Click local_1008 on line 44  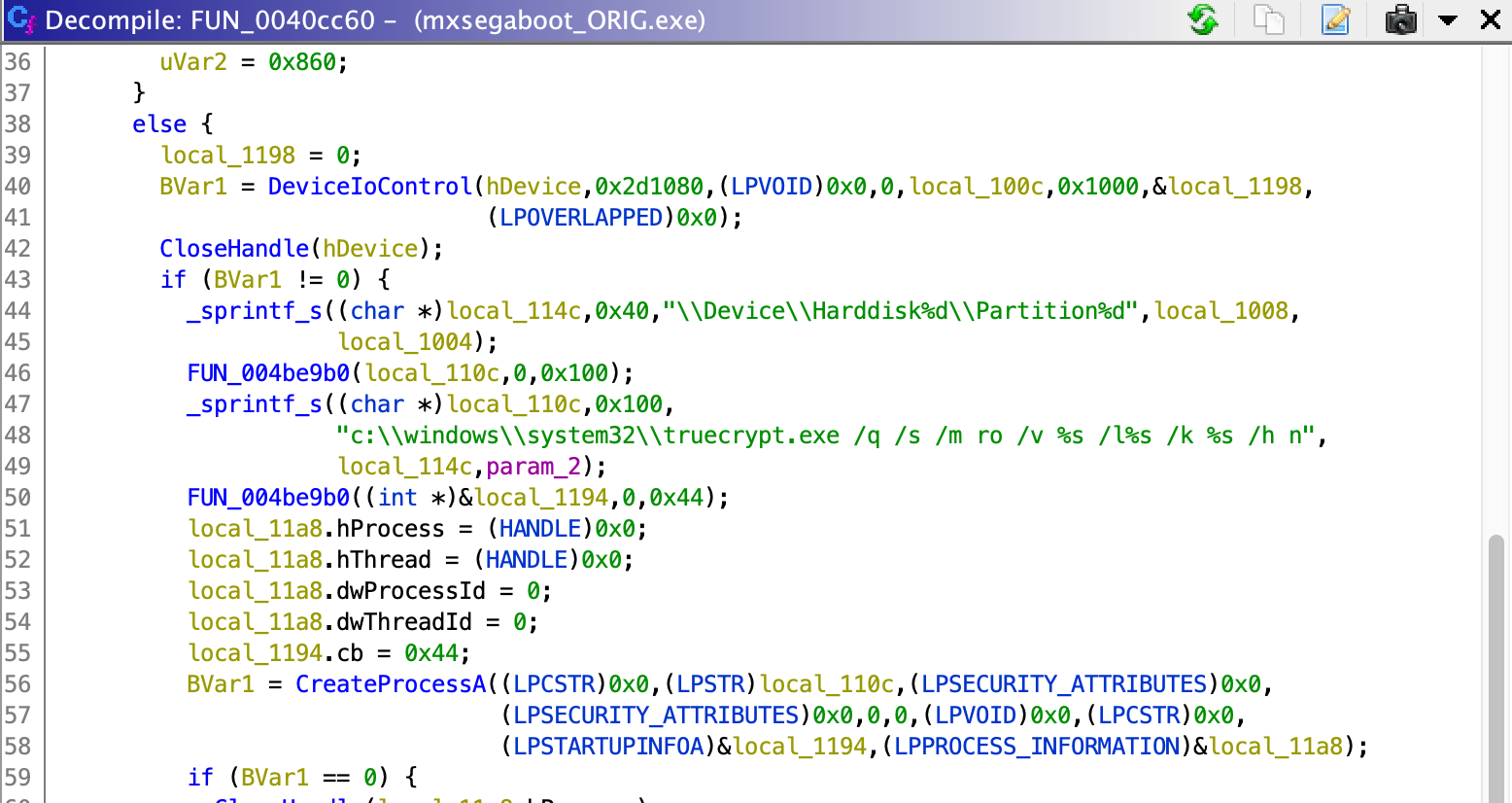tap(1221, 310)
